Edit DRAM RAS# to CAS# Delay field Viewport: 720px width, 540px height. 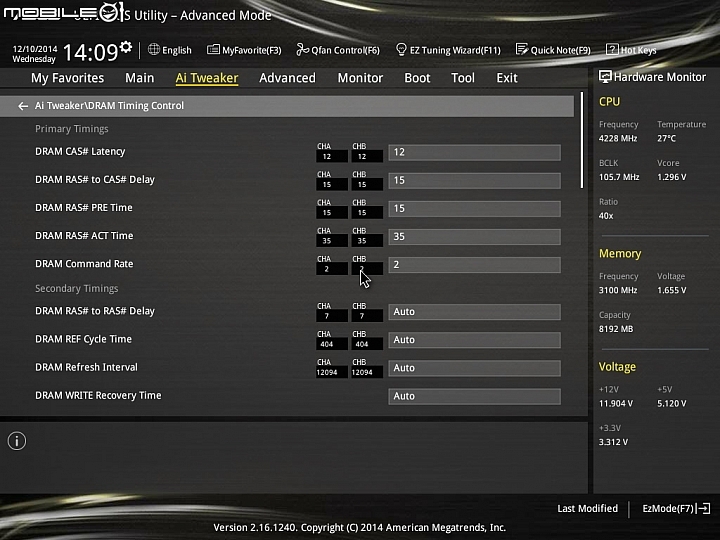pos(474,180)
